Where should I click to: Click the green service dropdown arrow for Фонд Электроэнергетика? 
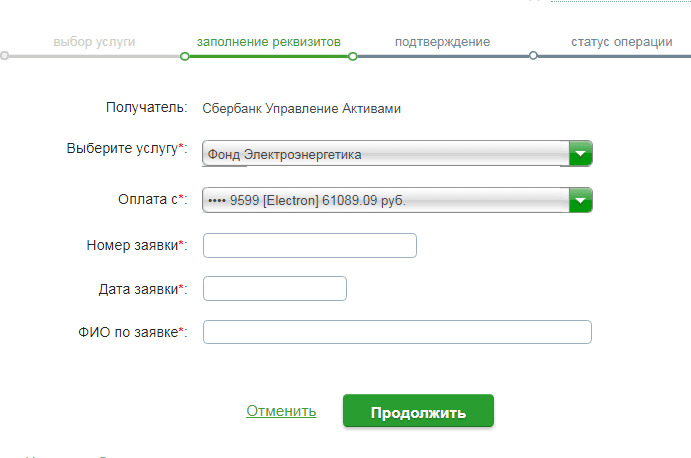click(581, 154)
